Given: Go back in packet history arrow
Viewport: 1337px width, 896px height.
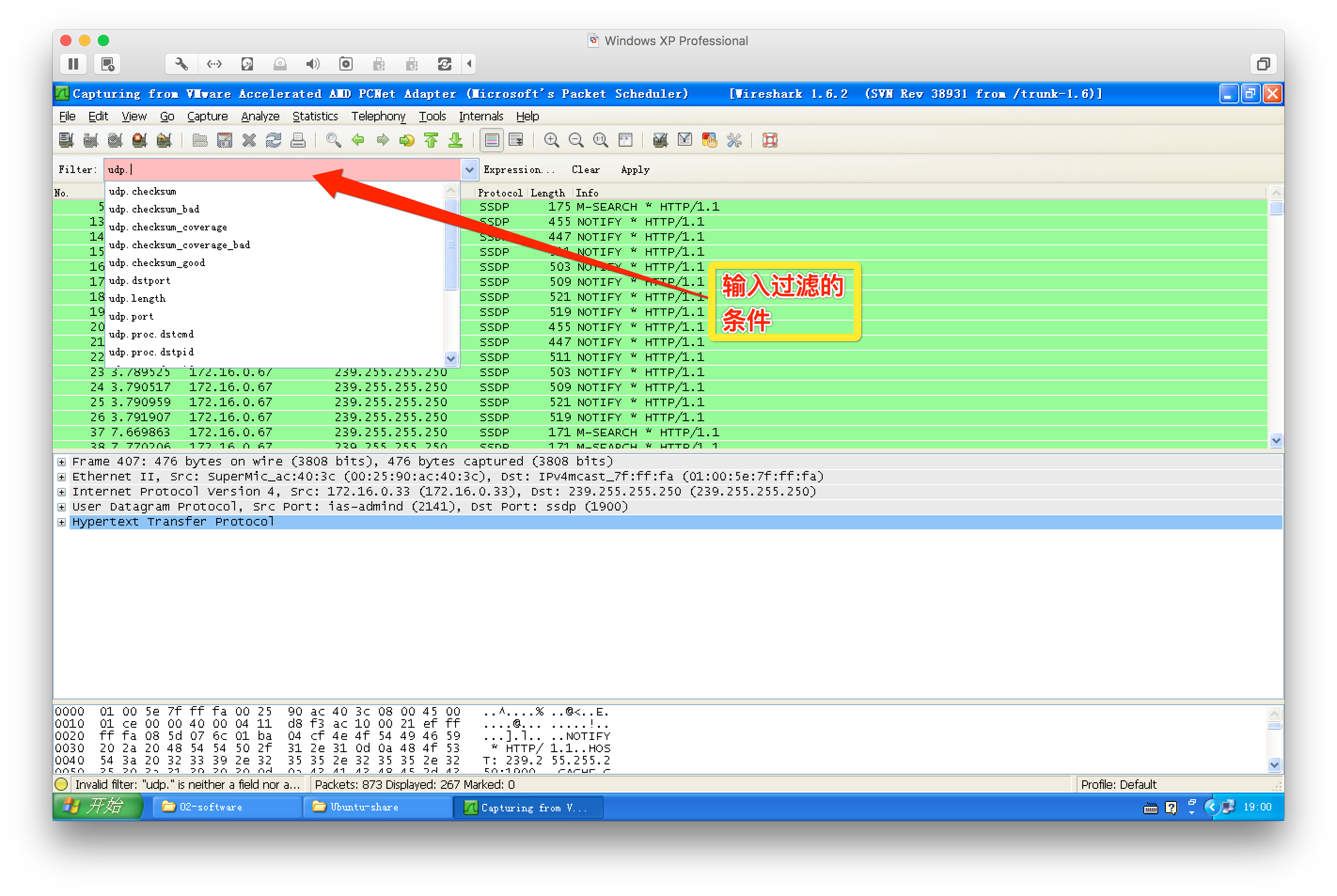Looking at the screenshot, I should 358,140.
